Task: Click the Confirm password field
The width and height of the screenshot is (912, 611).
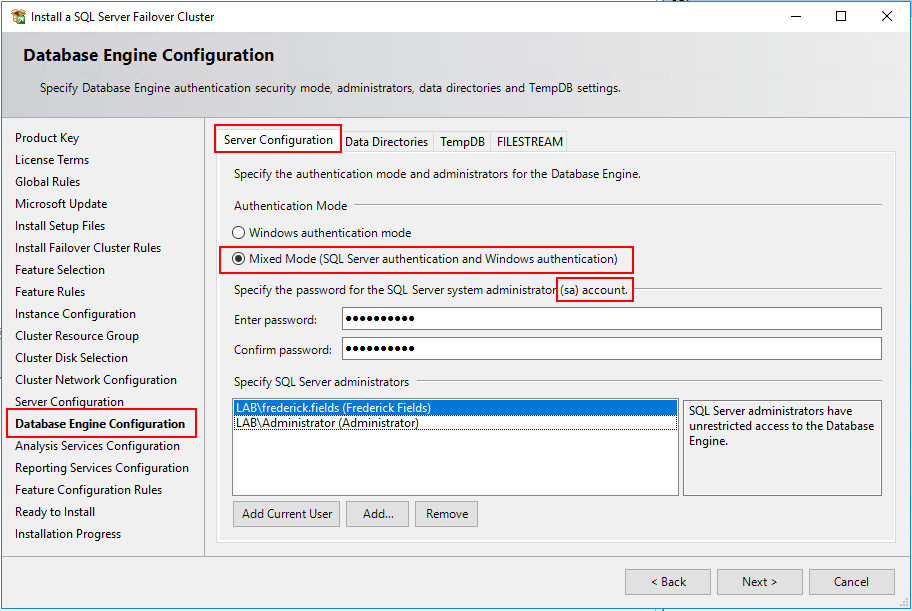Action: click(612, 349)
